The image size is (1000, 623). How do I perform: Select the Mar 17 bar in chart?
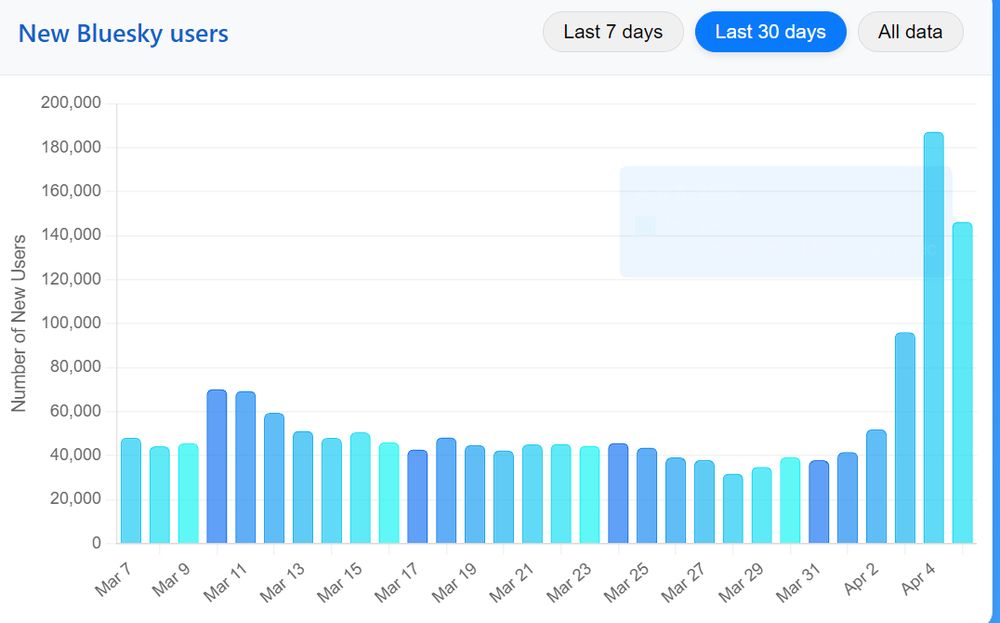[x=418, y=497]
